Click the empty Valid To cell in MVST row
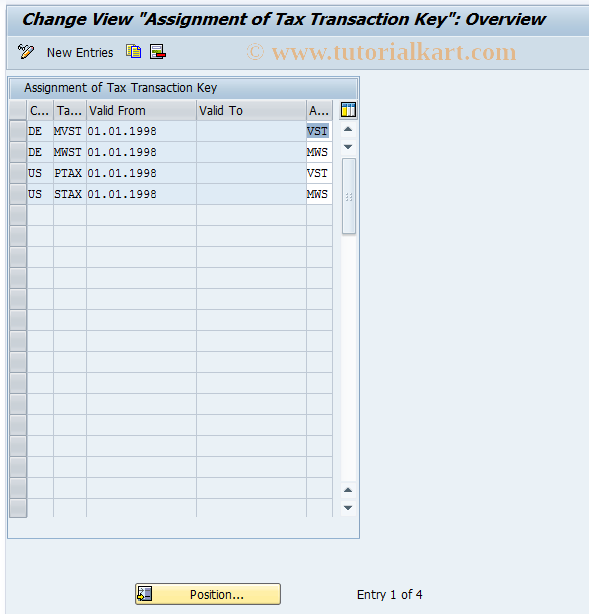 [x=251, y=131]
